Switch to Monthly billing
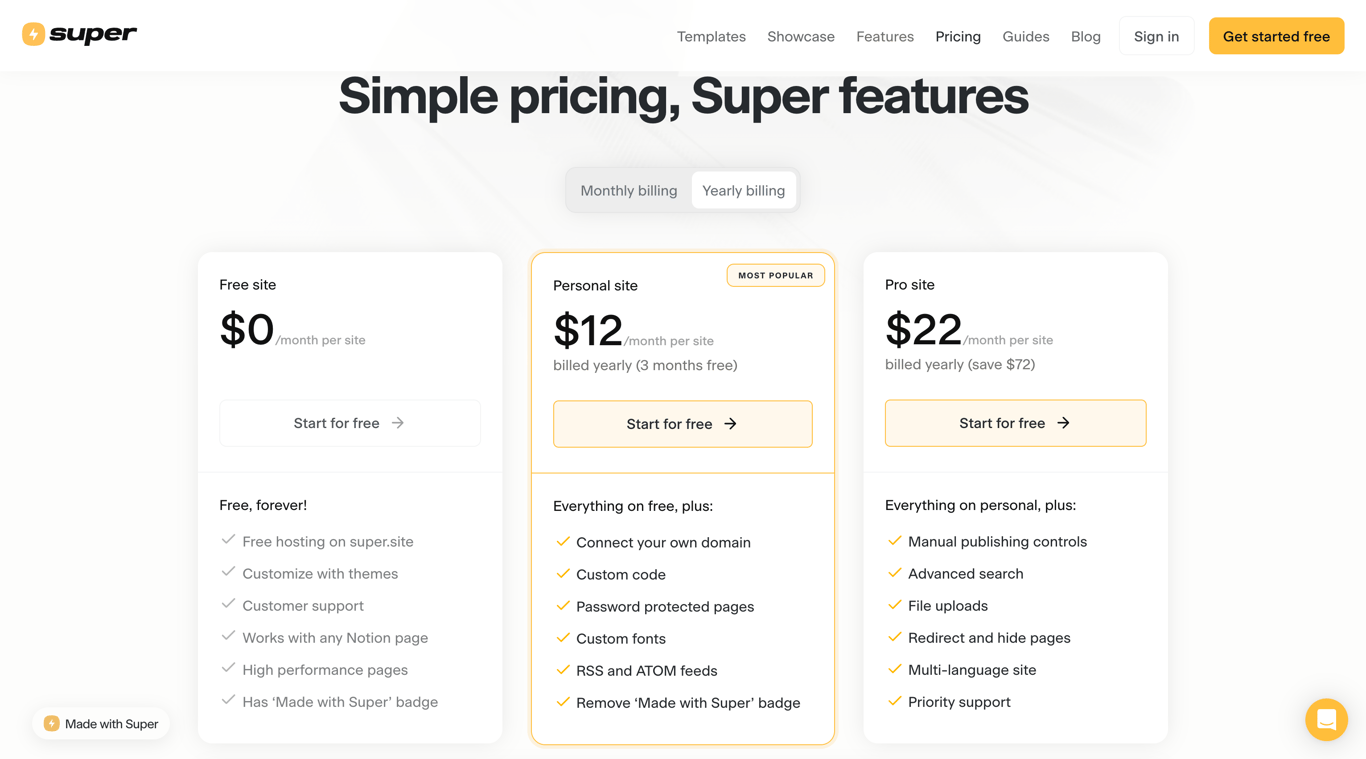The image size is (1366, 759). pos(629,190)
